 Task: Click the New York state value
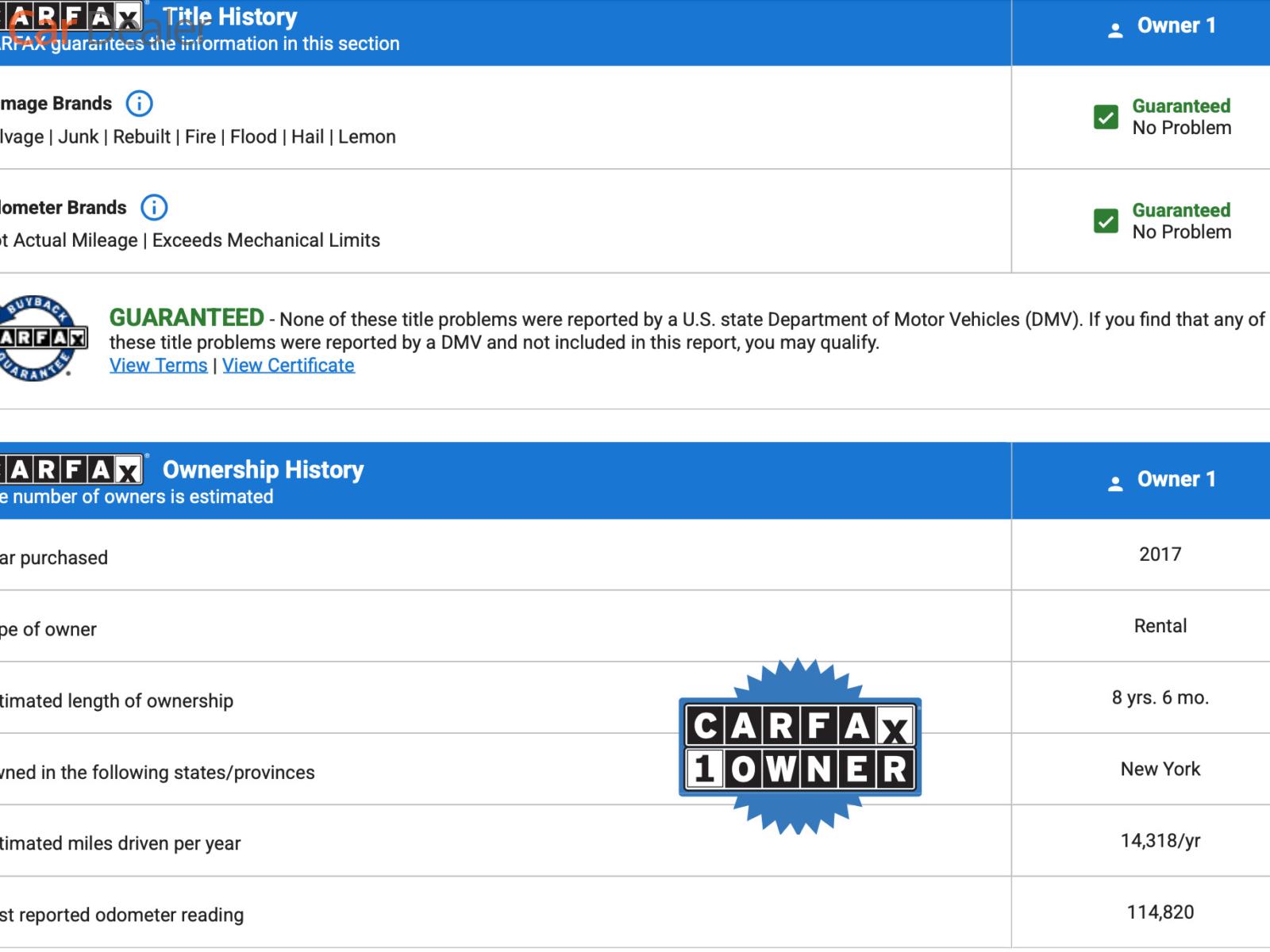(1160, 769)
